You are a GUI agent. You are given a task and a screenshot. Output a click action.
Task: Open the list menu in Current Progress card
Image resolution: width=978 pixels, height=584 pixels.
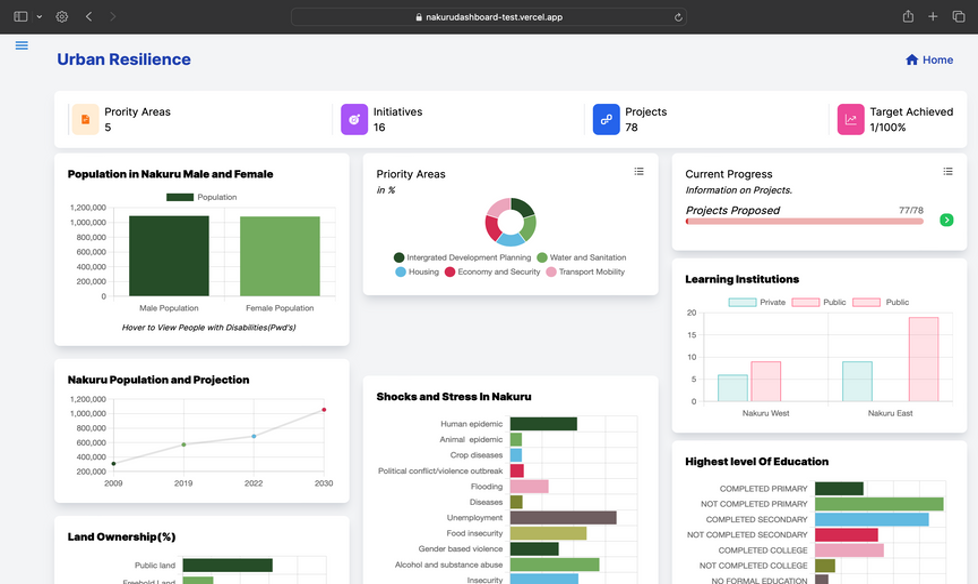point(948,172)
